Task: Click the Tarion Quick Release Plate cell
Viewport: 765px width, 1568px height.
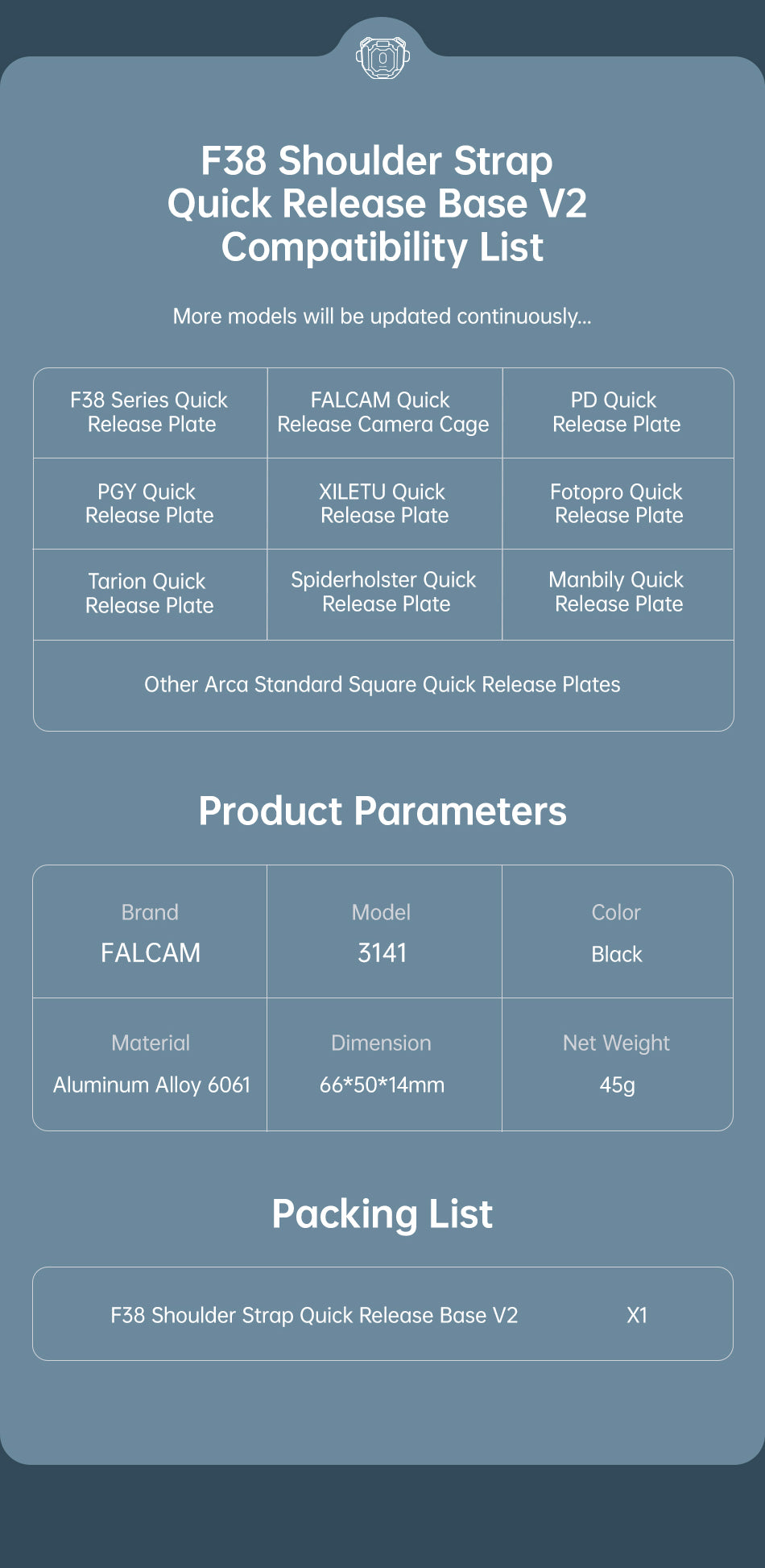Action: point(149,593)
